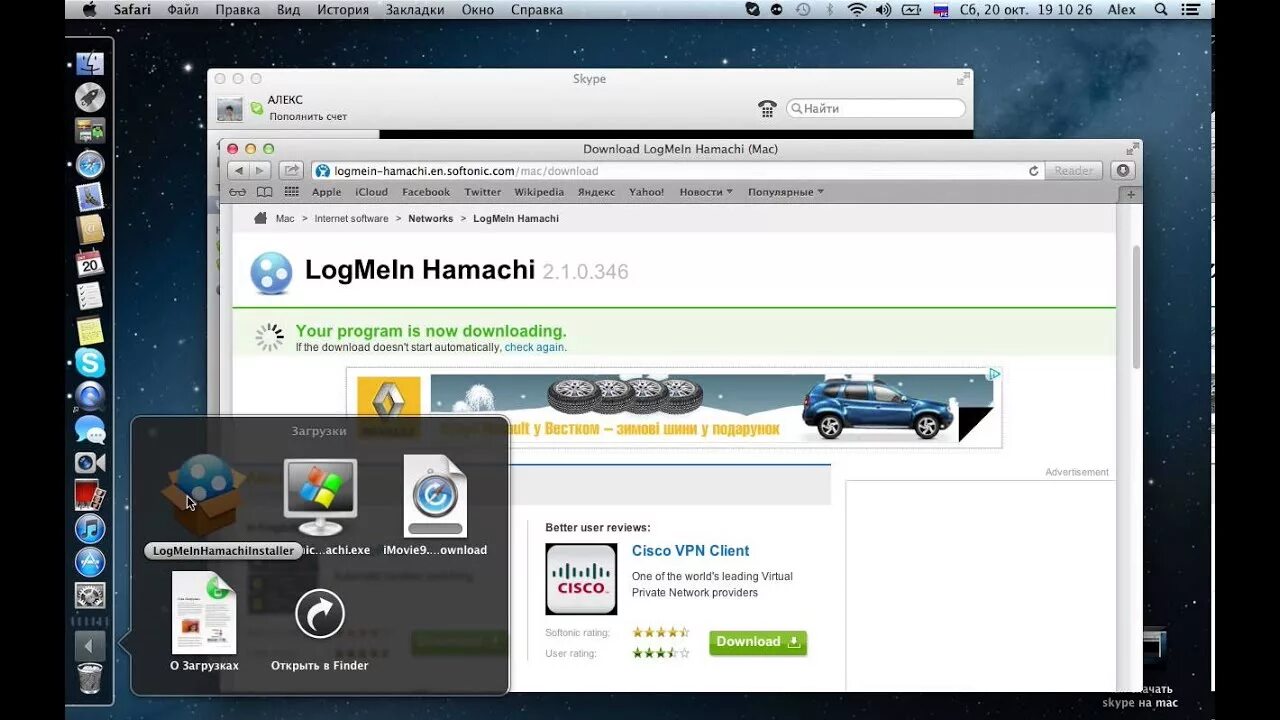This screenshot has height=720, width=1280.
Task: Open Messages speech bubble icon in Dock
Action: coord(90,430)
